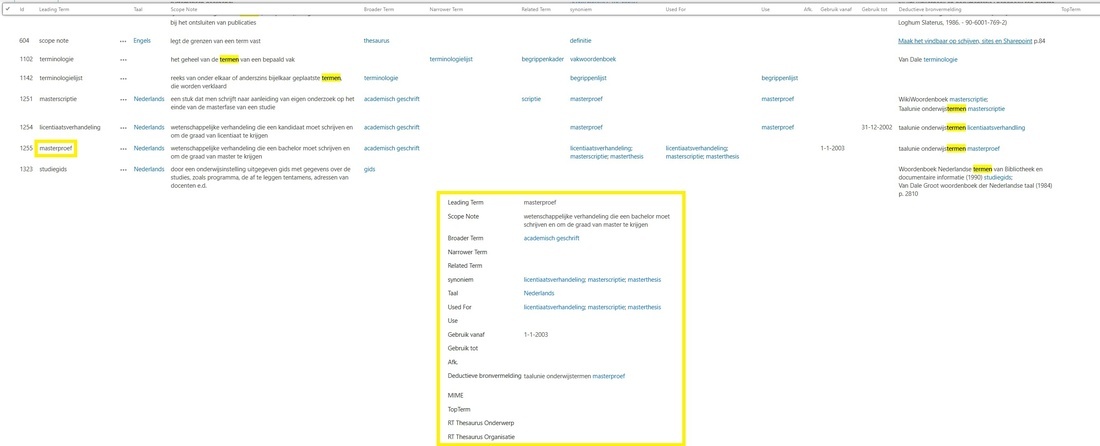This screenshot has width=1100, height=446.
Task: Open the ellipsis menu for masterscriptie row
Action: click(x=123, y=100)
